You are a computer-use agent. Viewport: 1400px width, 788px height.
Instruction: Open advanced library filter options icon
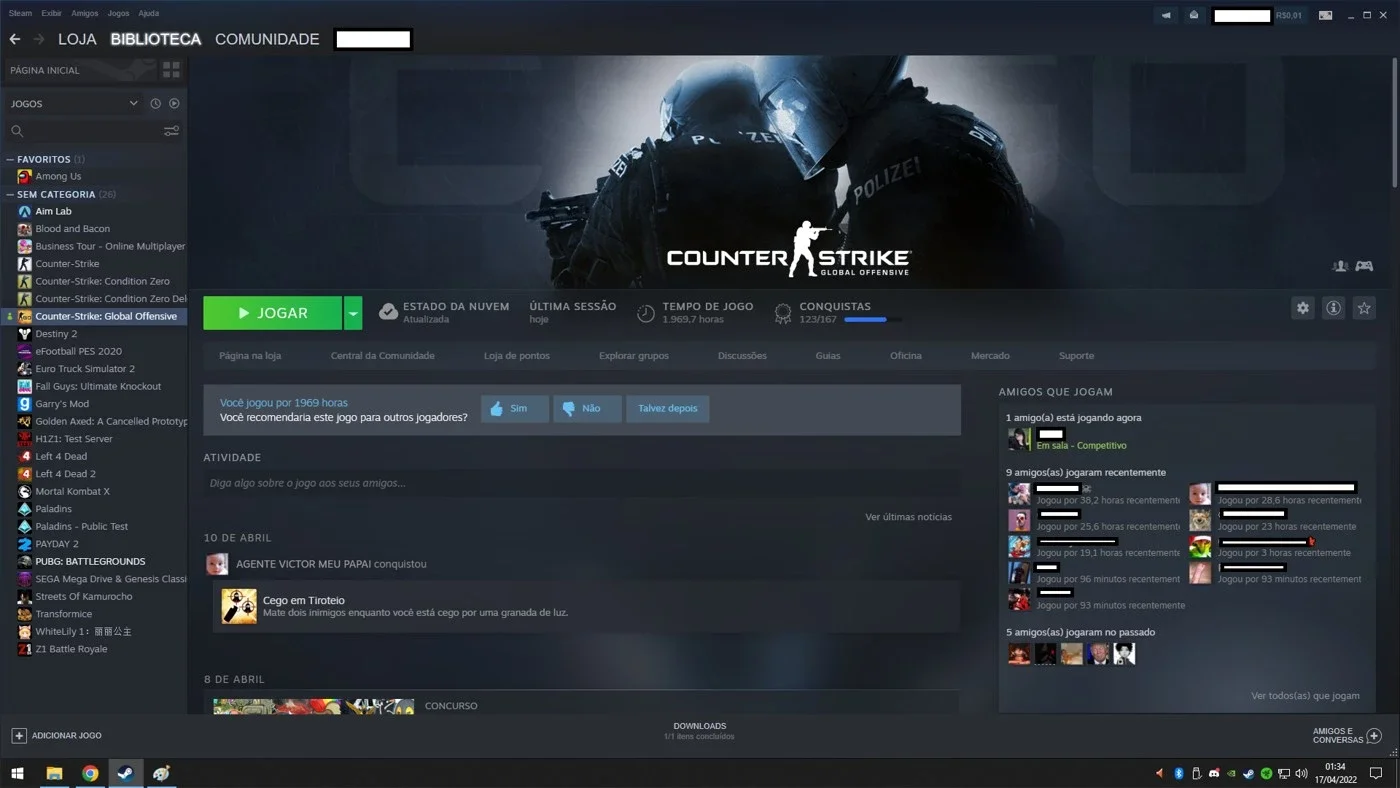pyautogui.click(x=172, y=131)
